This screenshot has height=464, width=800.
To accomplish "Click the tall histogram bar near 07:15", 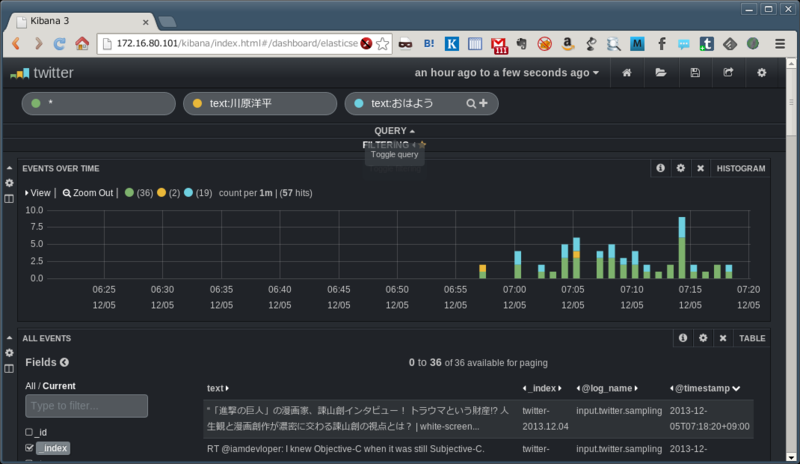I will 682,248.
